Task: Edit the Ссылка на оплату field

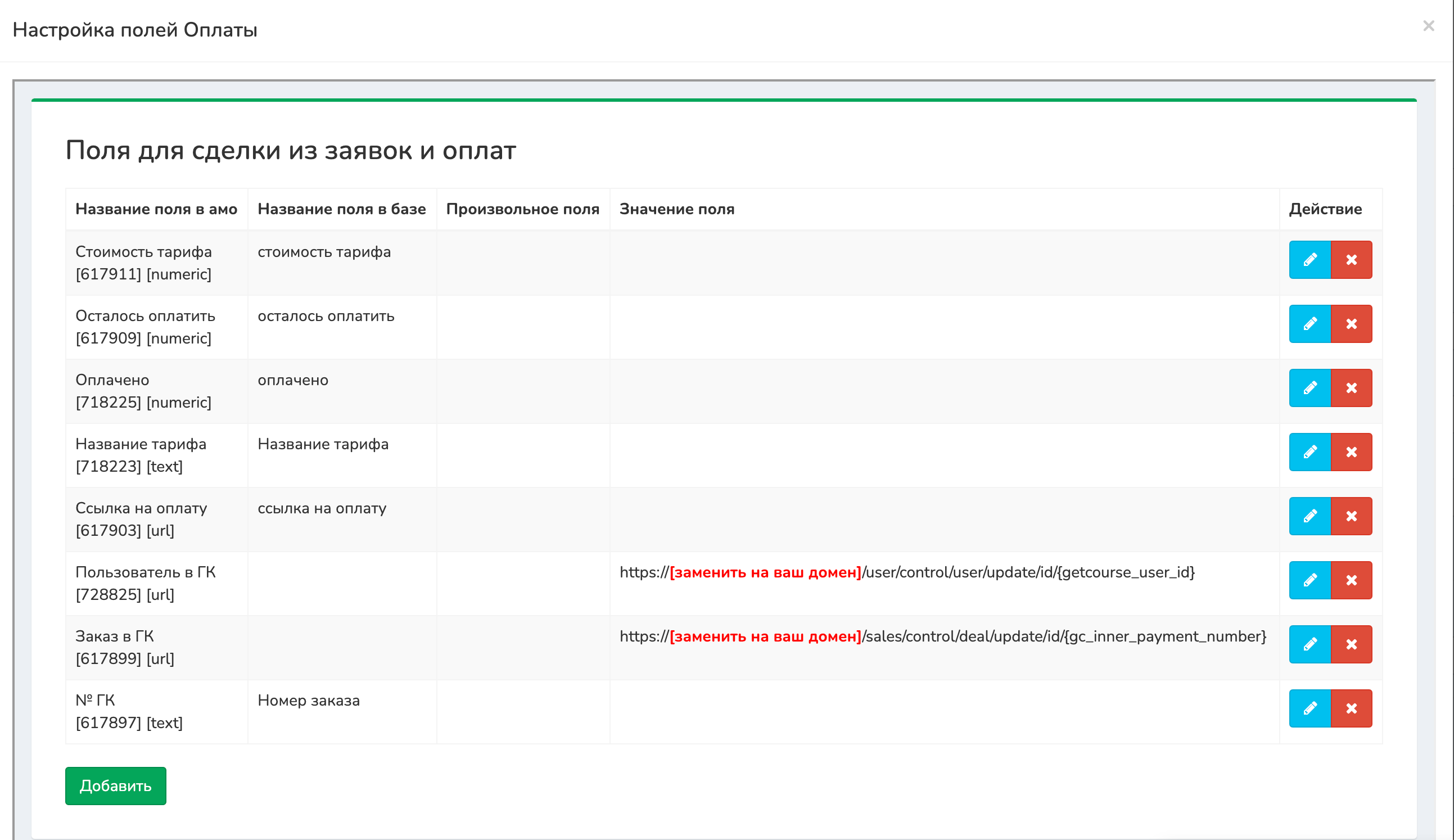Action: coord(1309,516)
